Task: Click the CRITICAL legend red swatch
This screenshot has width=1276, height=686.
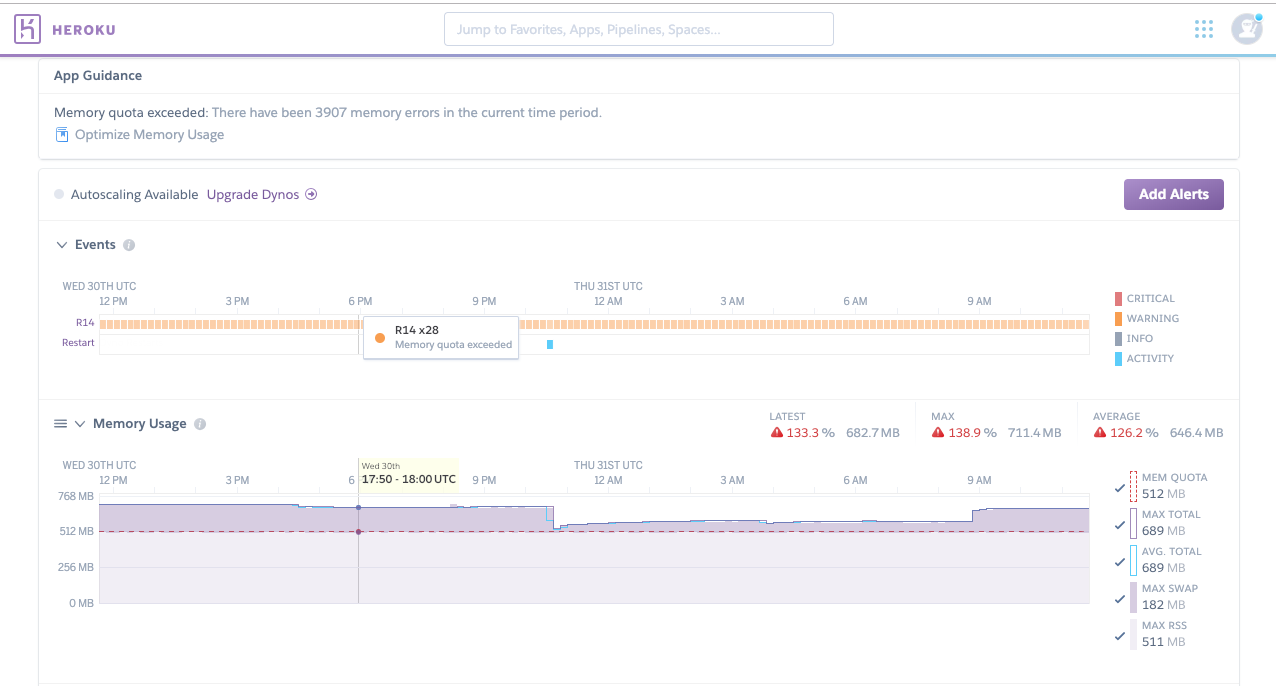Action: click(x=1118, y=299)
